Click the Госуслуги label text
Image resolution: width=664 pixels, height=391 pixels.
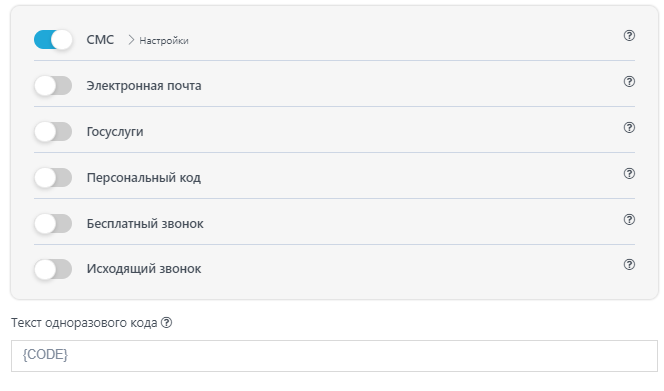115,132
